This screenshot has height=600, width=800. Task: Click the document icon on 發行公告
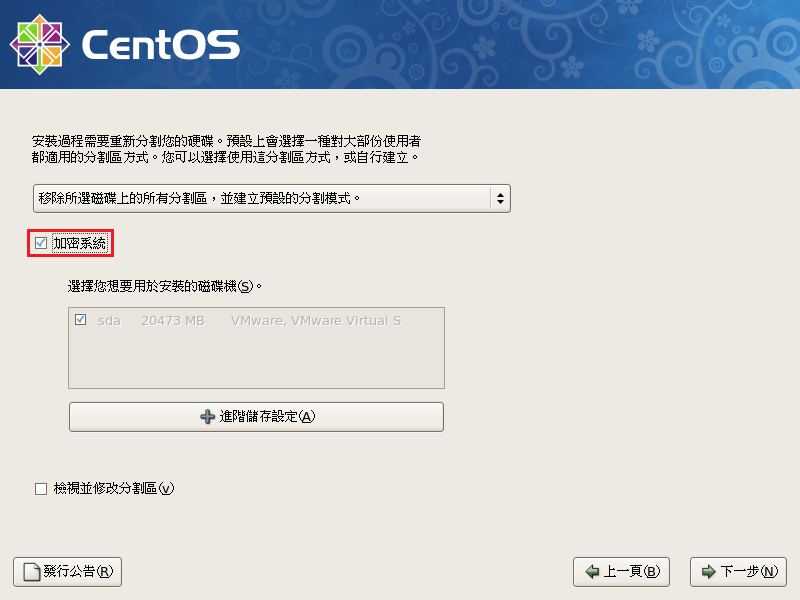[x=31, y=572]
